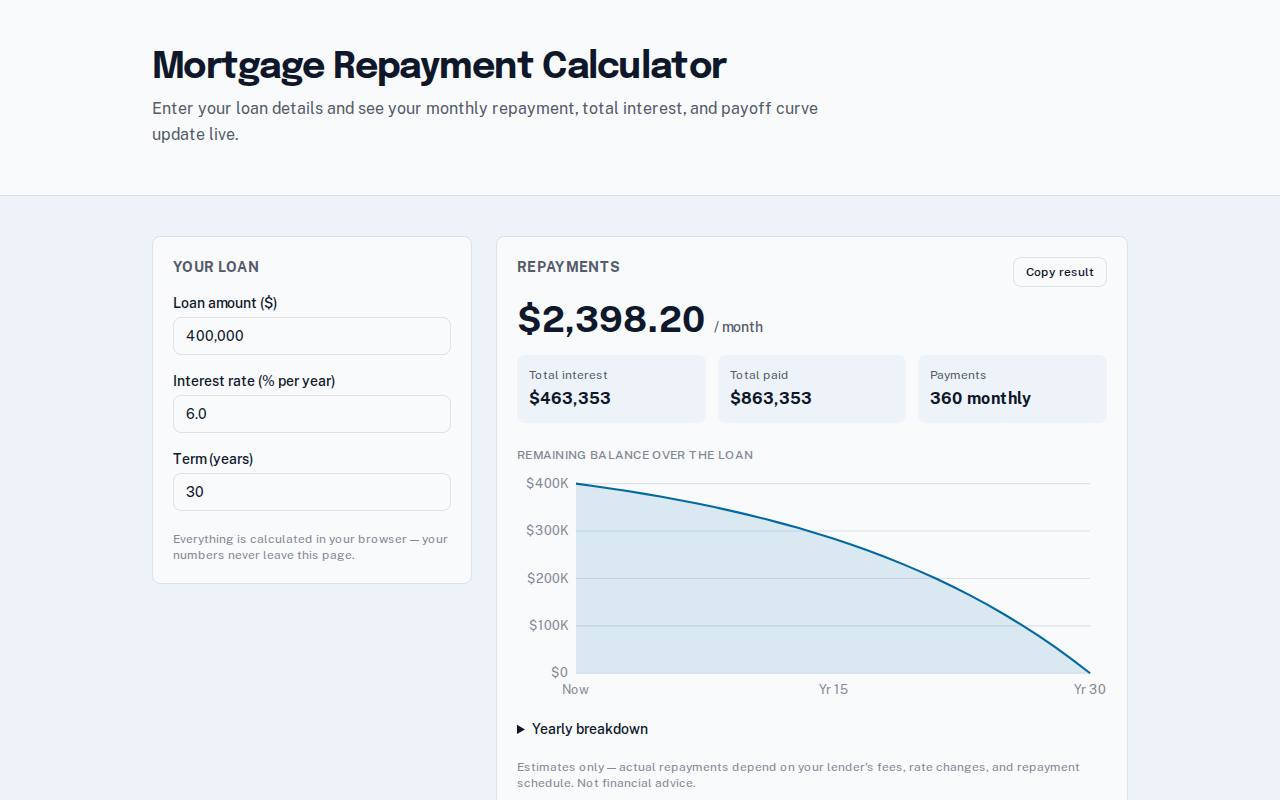Click the Now chart axis label

click(575, 689)
